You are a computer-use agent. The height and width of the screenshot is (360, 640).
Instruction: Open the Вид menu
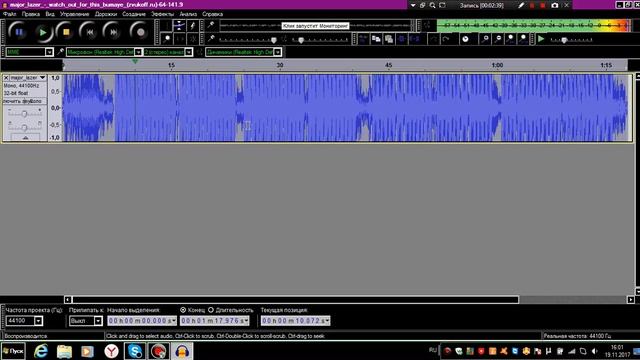click(50, 14)
